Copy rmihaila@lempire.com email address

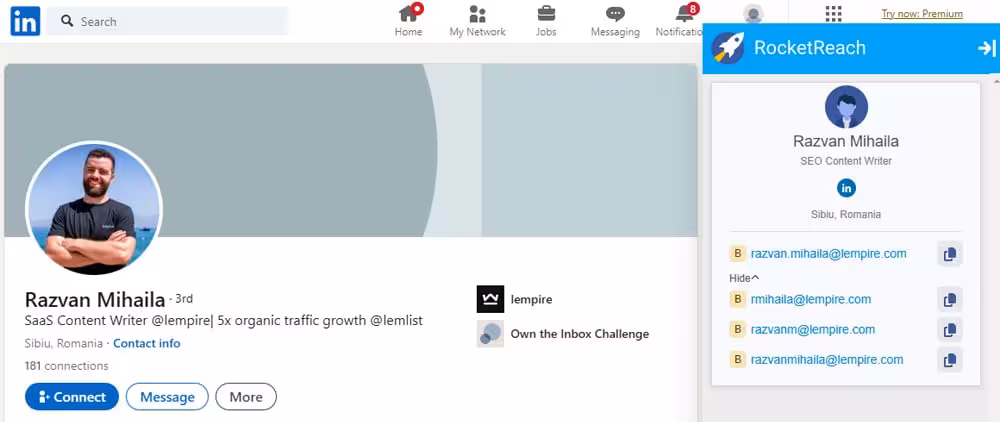pos(950,299)
